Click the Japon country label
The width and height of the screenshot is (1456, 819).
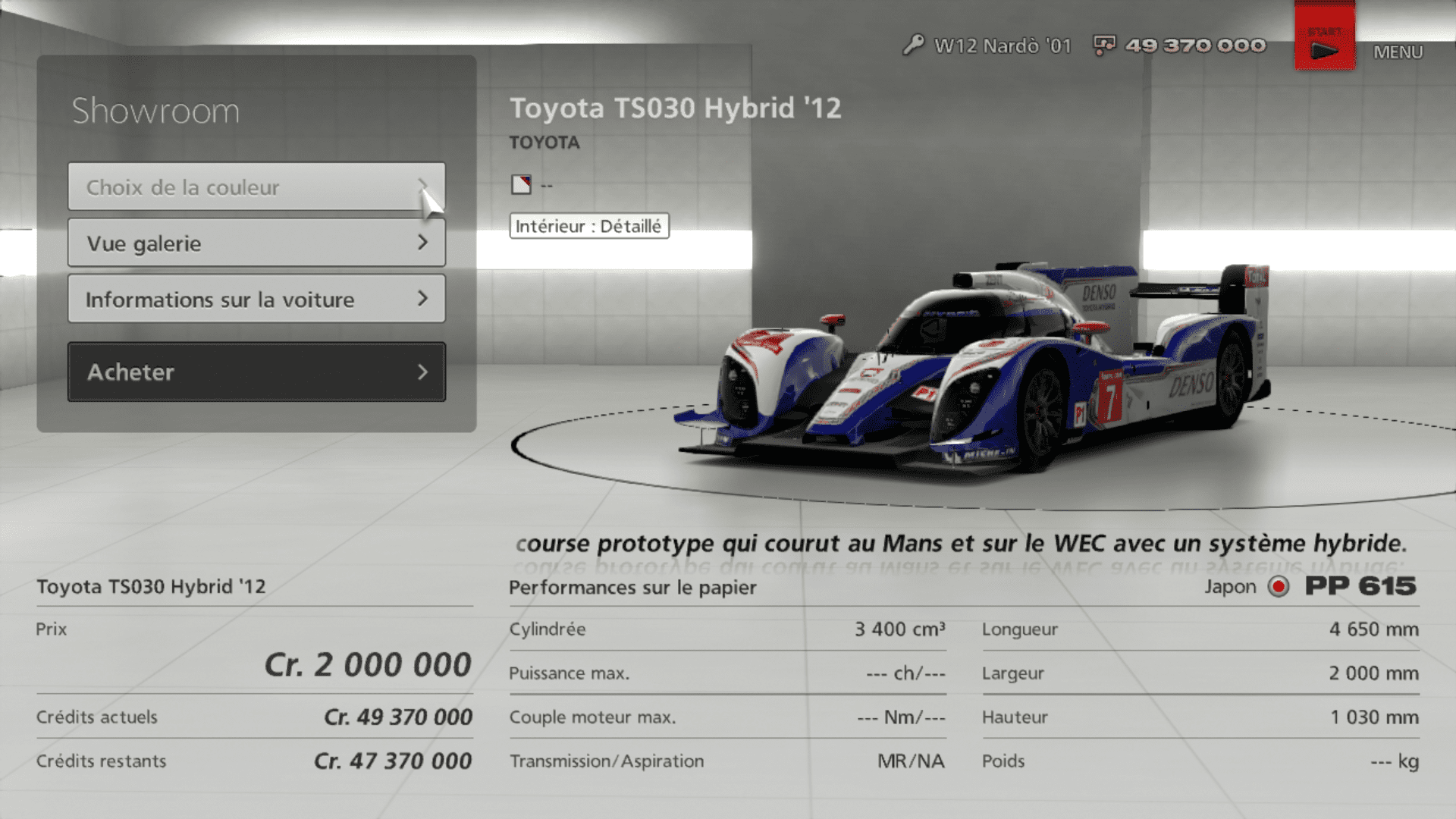[x=1230, y=586]
